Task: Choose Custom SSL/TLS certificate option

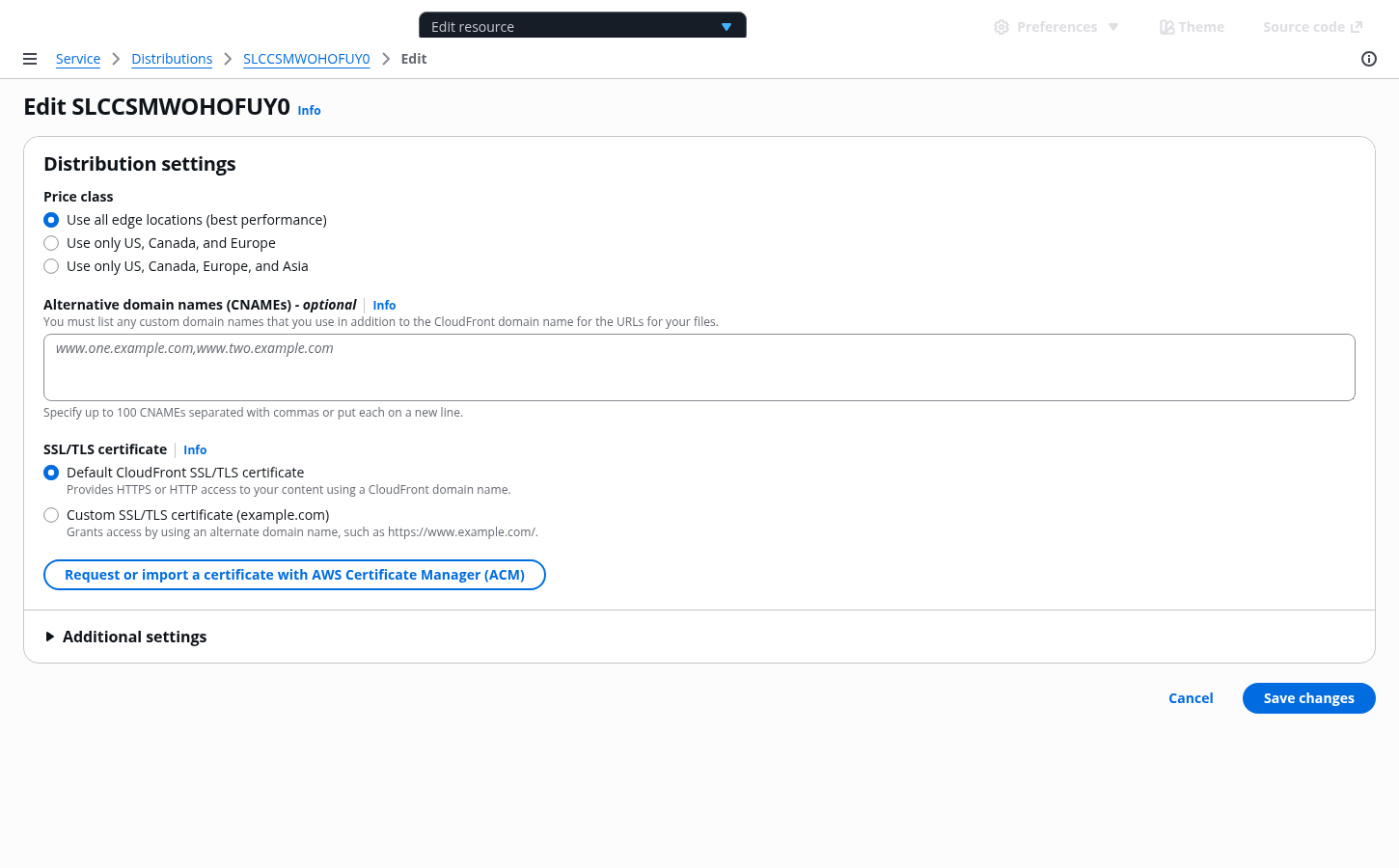Action: (51, 515)
